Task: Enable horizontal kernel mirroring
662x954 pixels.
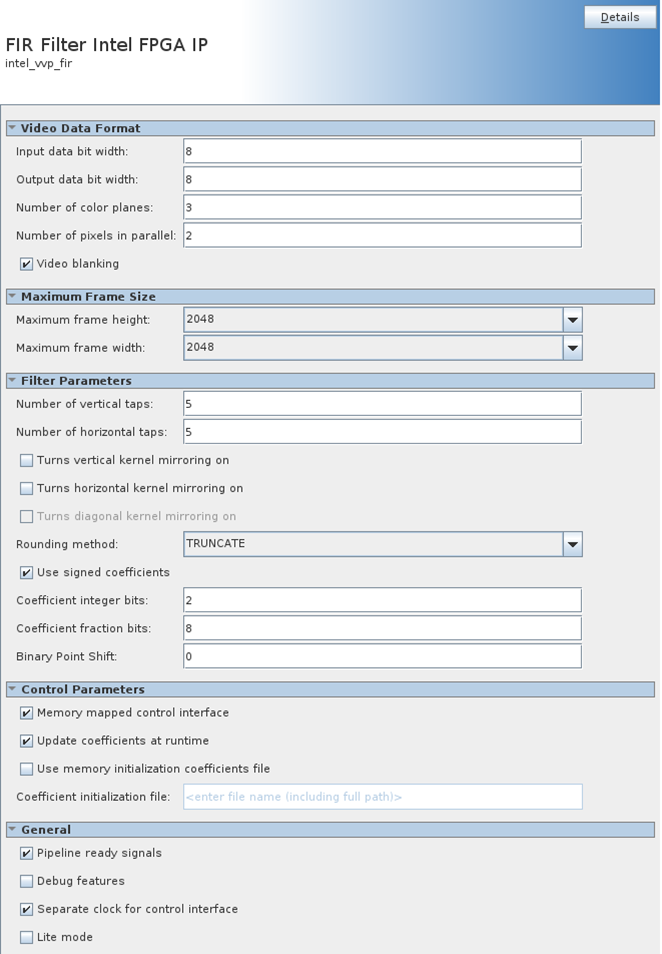Action: [25, 488]
